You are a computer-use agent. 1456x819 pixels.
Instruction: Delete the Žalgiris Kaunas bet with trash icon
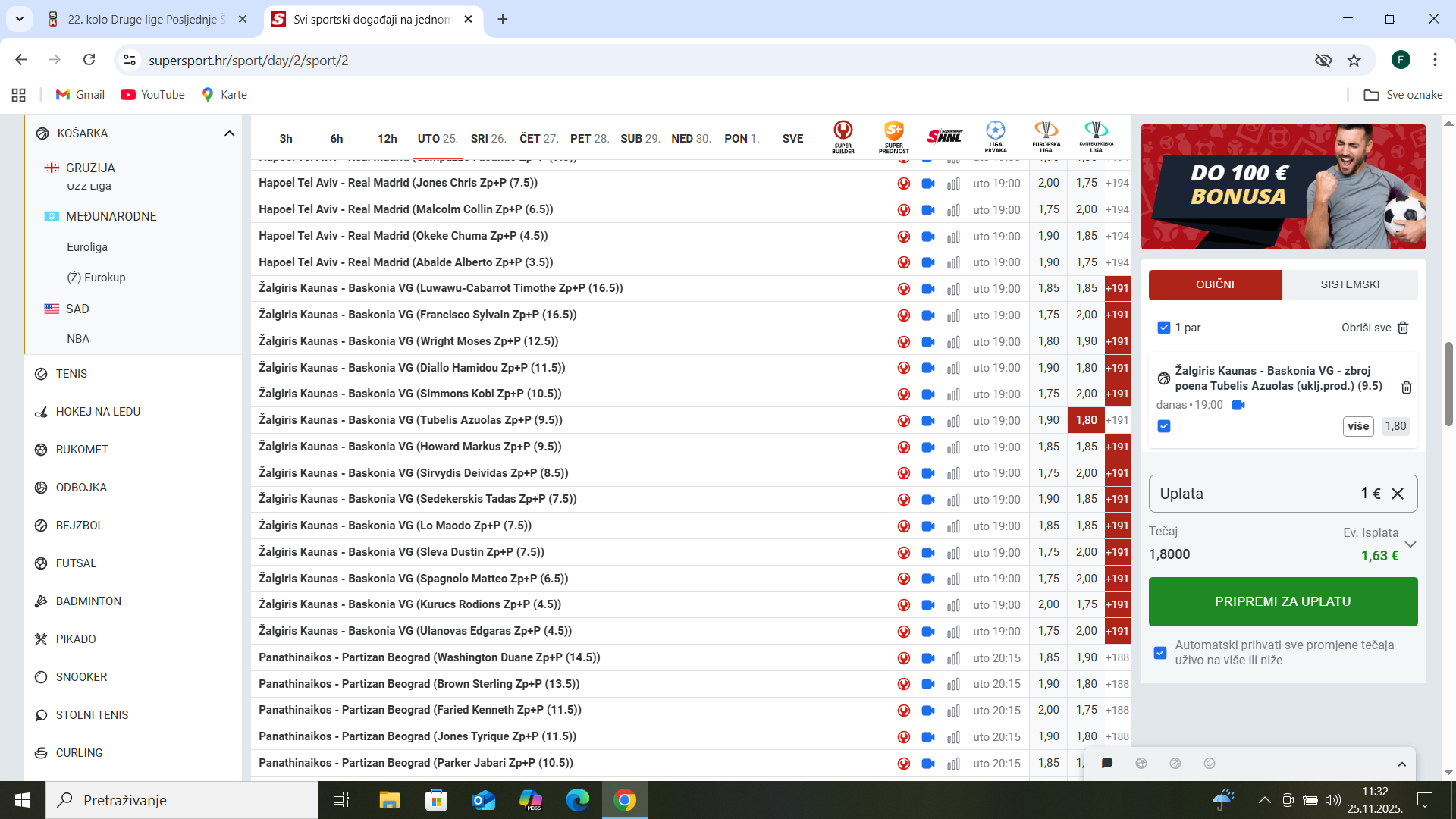point(1406,388)
